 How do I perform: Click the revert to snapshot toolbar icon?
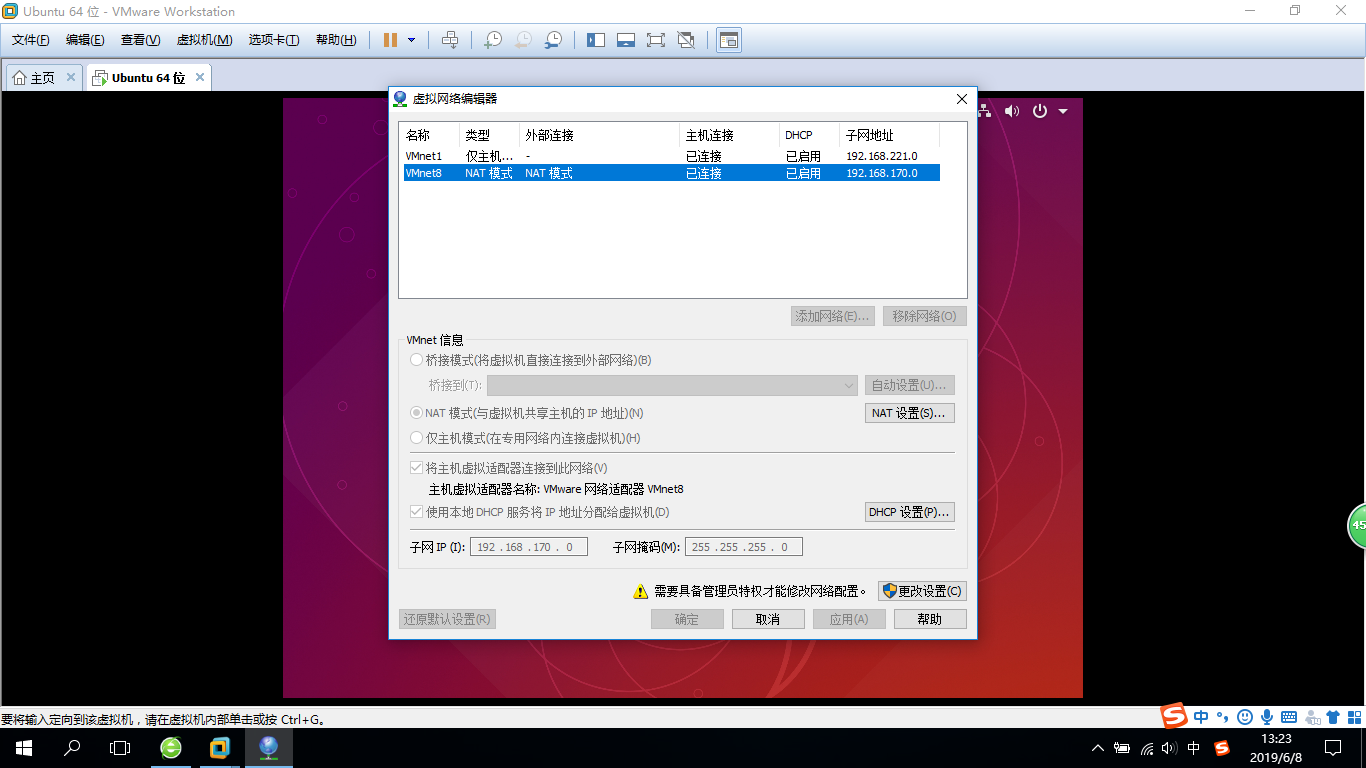point(523,40)
